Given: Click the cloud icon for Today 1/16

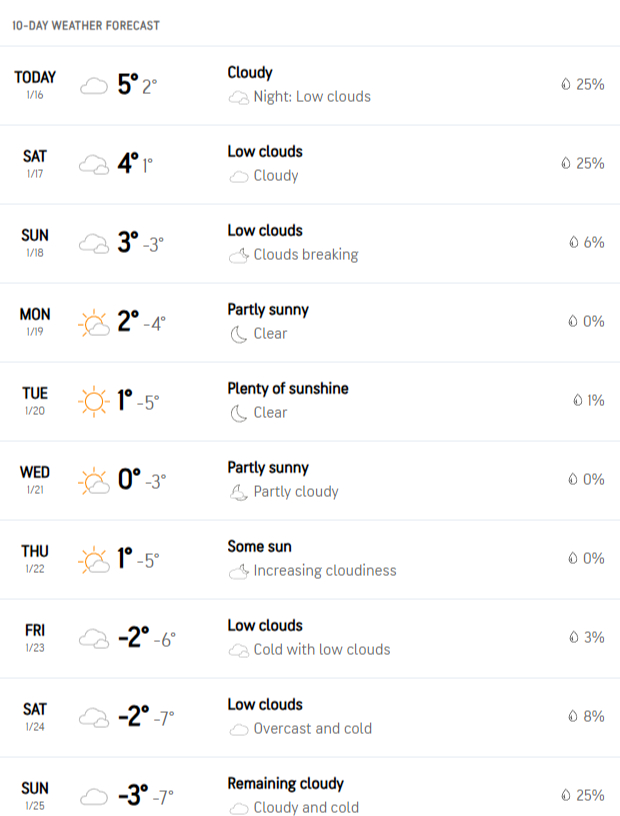Looking at the screenshot, I should pyautogui.click(x=93, y=86).
